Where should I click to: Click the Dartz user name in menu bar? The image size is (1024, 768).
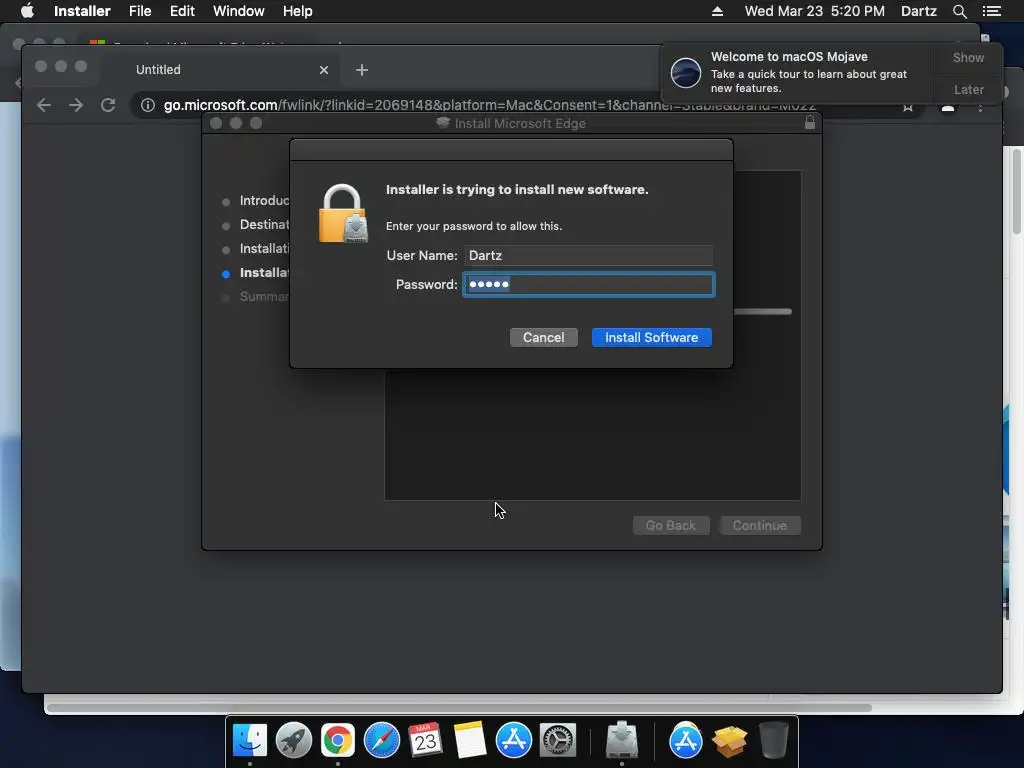pyautogui.click(x=918, y=11)
